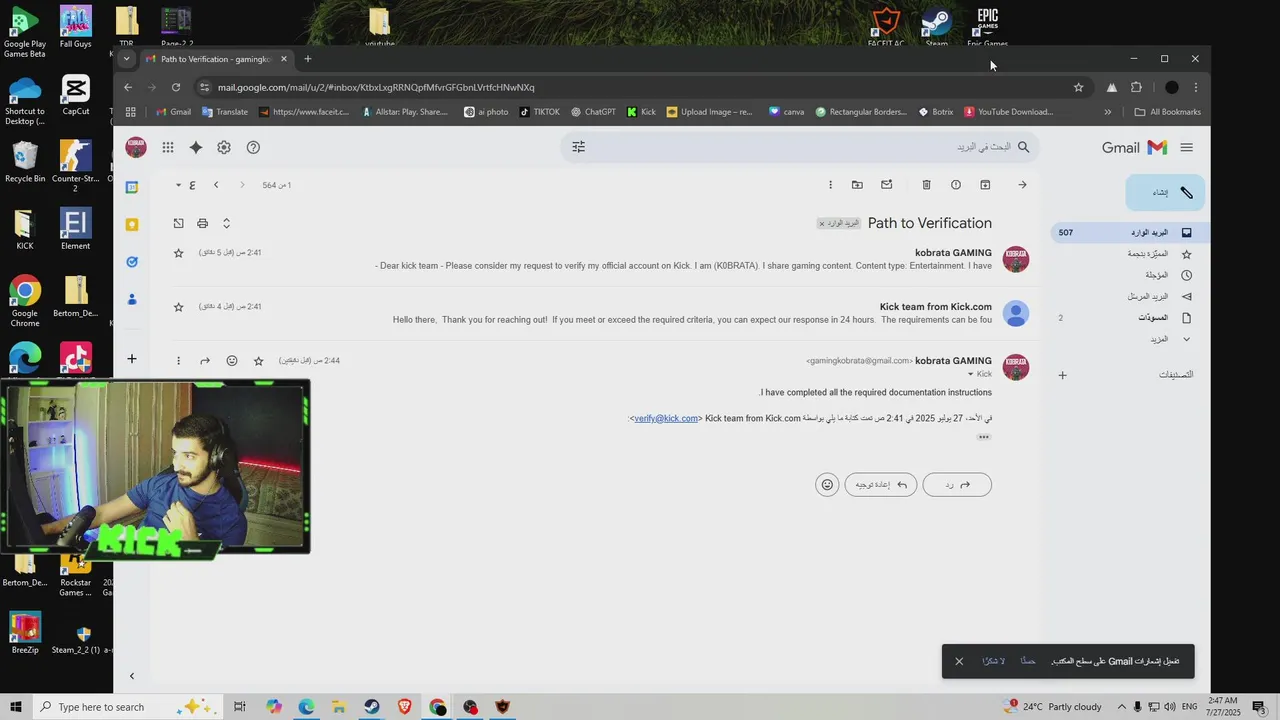The width and height of the screenshot is (1280, 720).
Task: Show search options filter sliders
Action: point(578,147)
